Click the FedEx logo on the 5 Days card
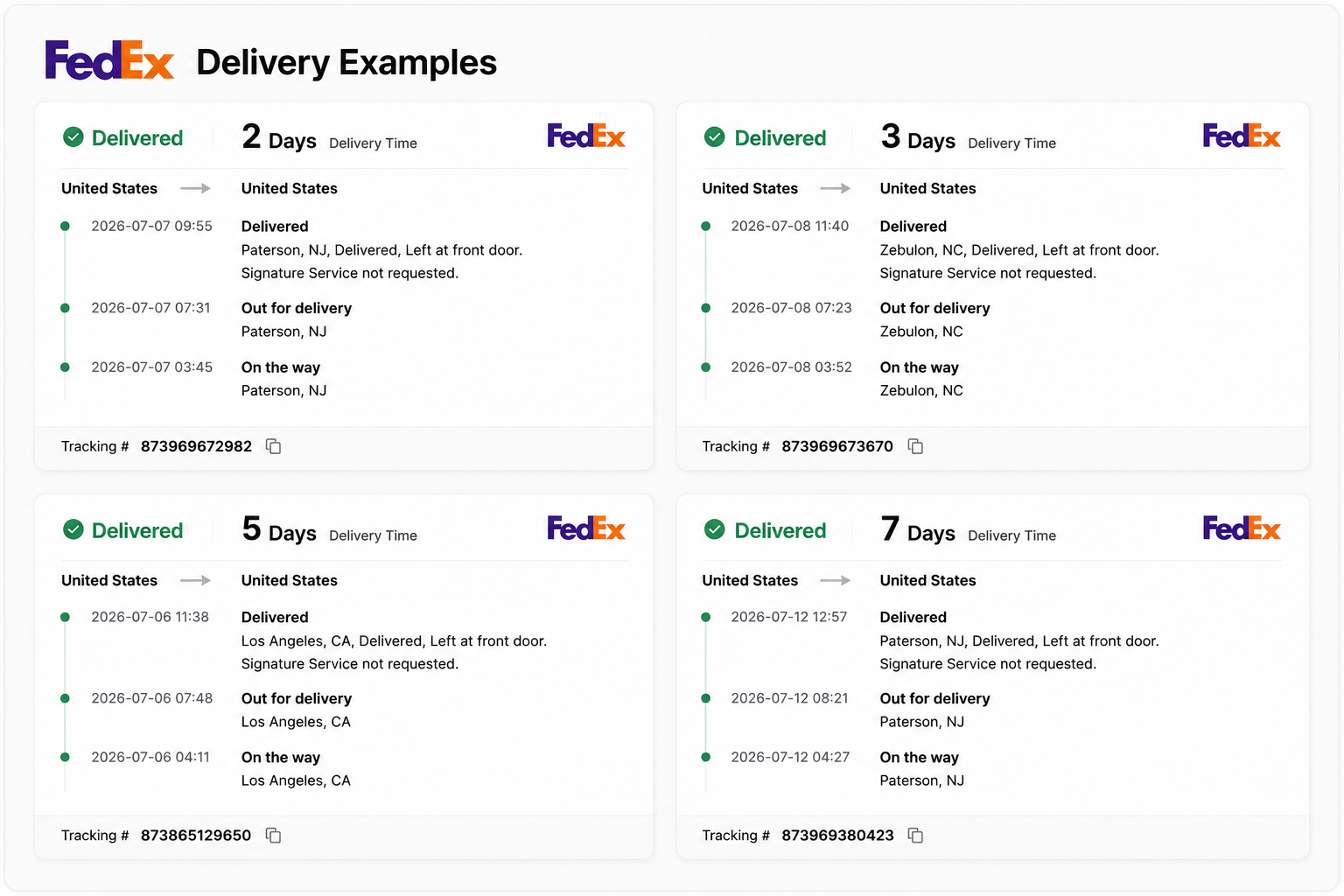 585,528
